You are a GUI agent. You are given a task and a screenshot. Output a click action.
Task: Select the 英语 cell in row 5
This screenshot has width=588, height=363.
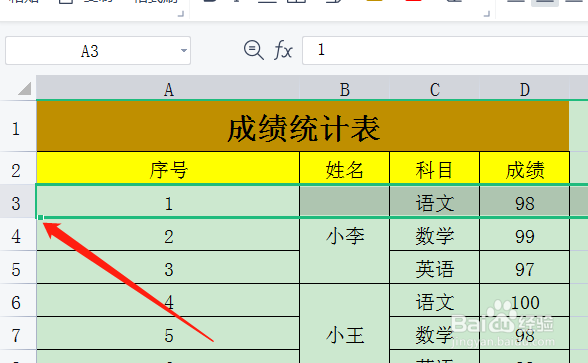point(435,267)
